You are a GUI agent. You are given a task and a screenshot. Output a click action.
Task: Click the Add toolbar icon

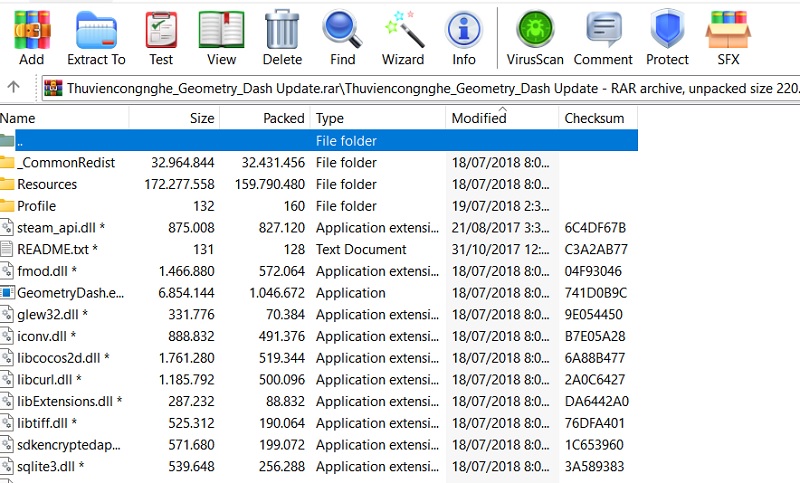click(32, 38)
